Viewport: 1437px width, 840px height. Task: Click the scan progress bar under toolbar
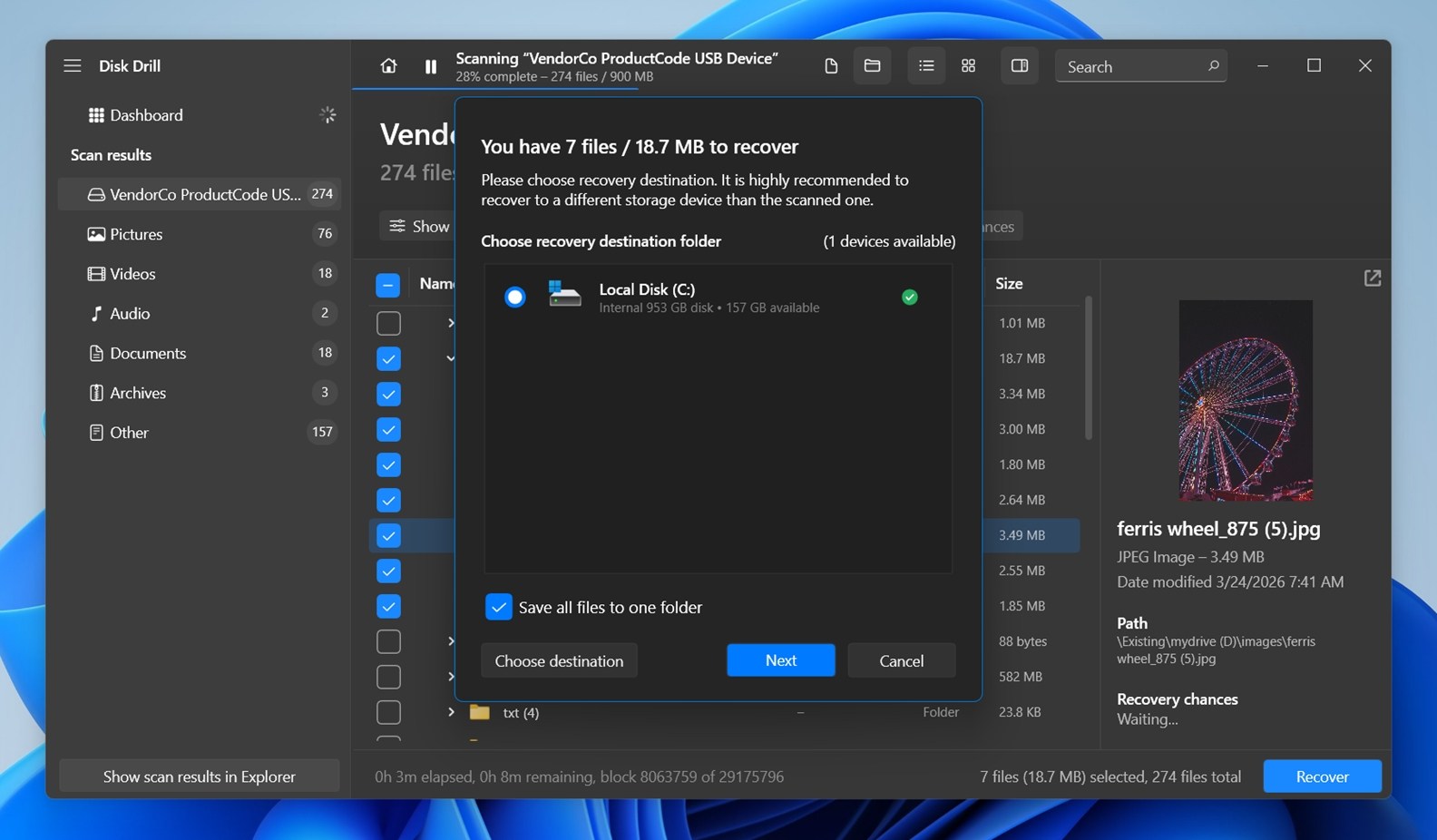point(495,88)
